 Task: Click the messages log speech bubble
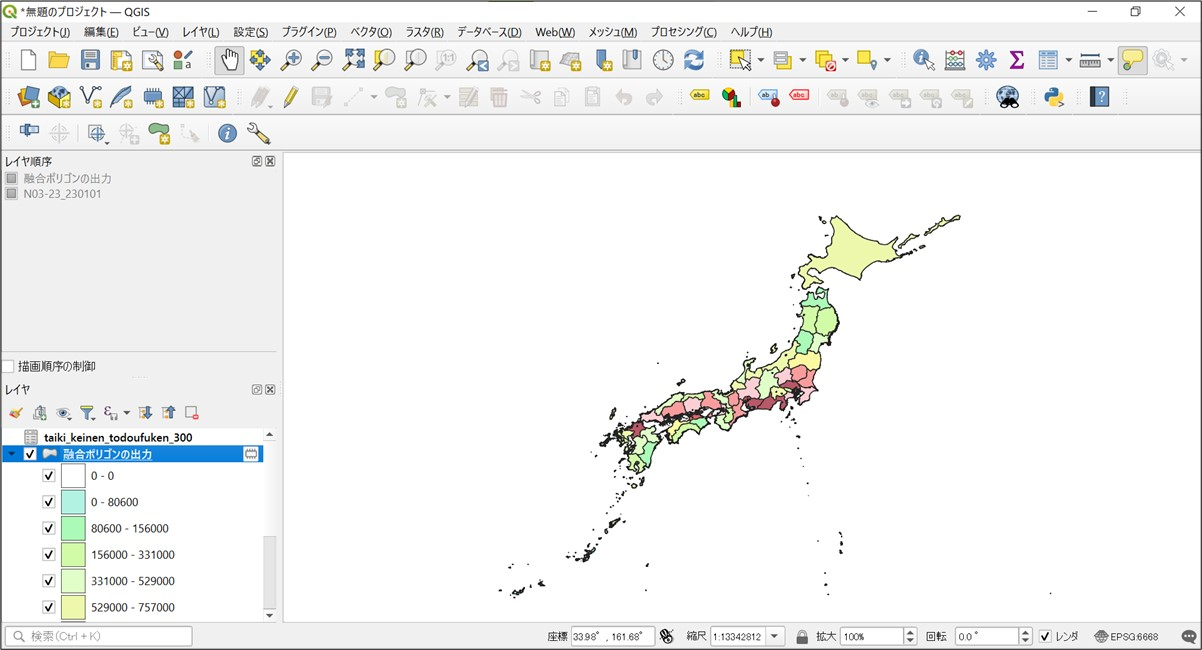tap(1189, 636)
